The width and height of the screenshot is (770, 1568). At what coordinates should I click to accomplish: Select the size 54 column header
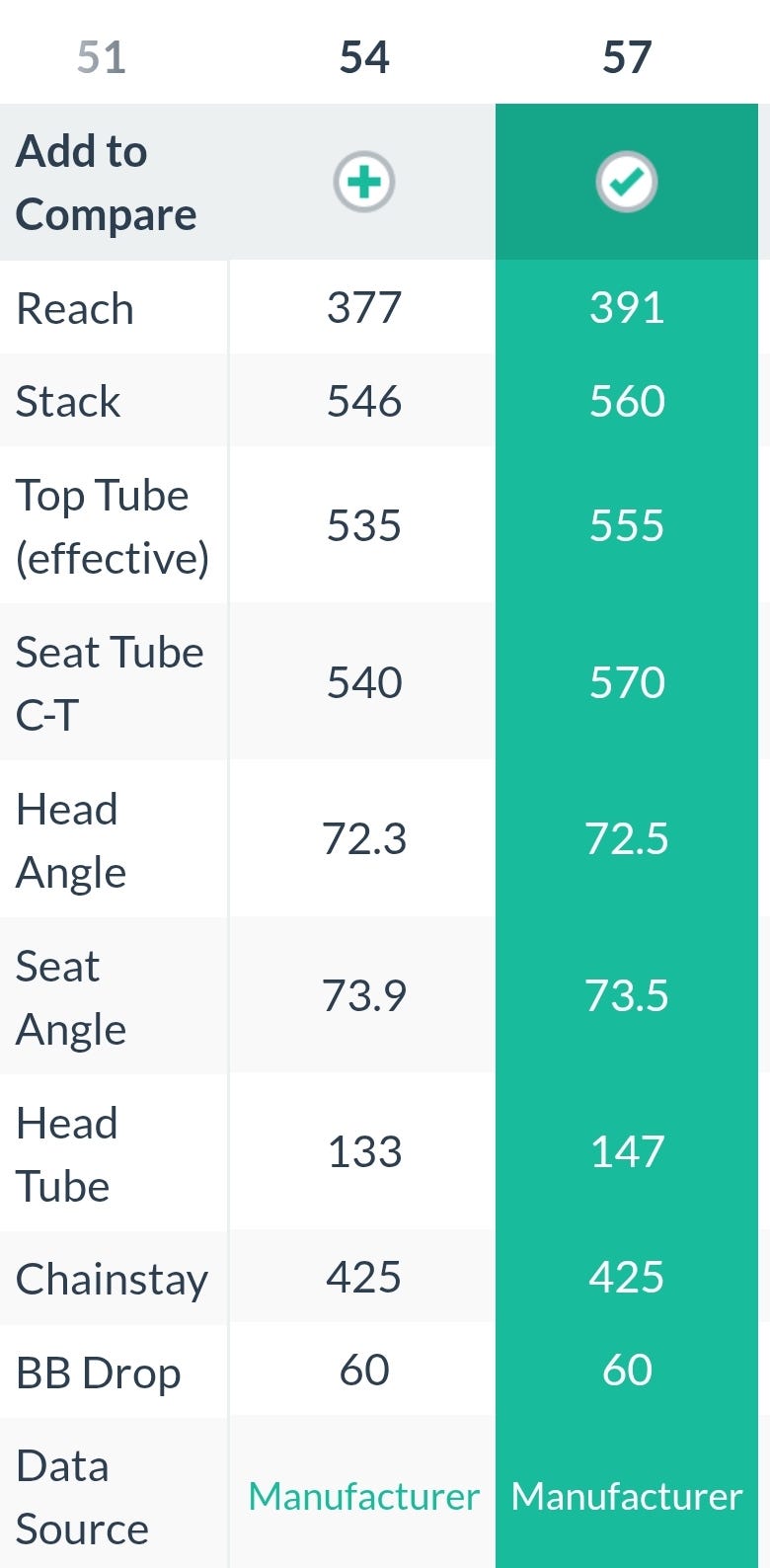[363, 57]
